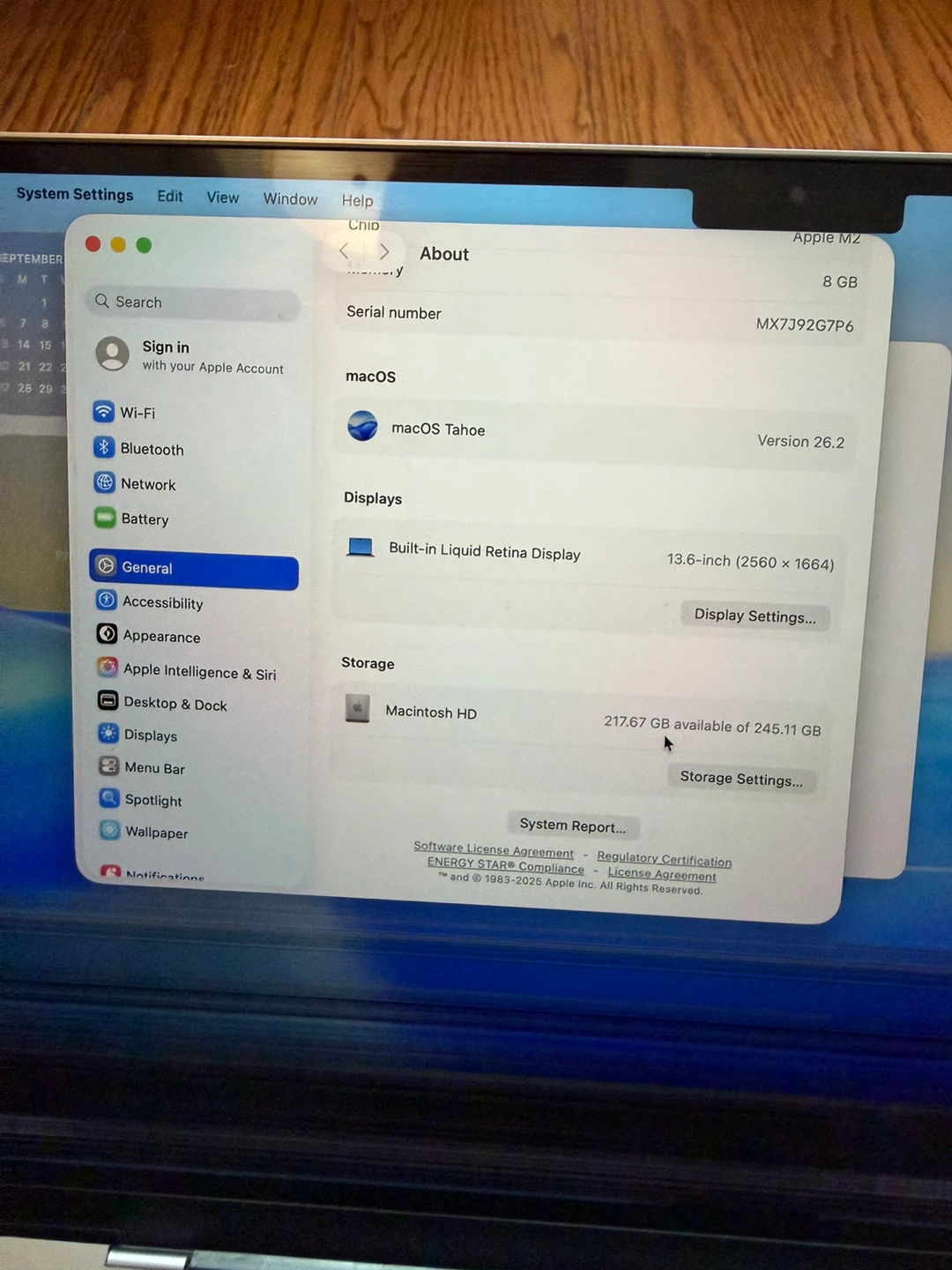Click the 8 GB memory value
Screen dimensions: 952x1270
pos(840,281)
